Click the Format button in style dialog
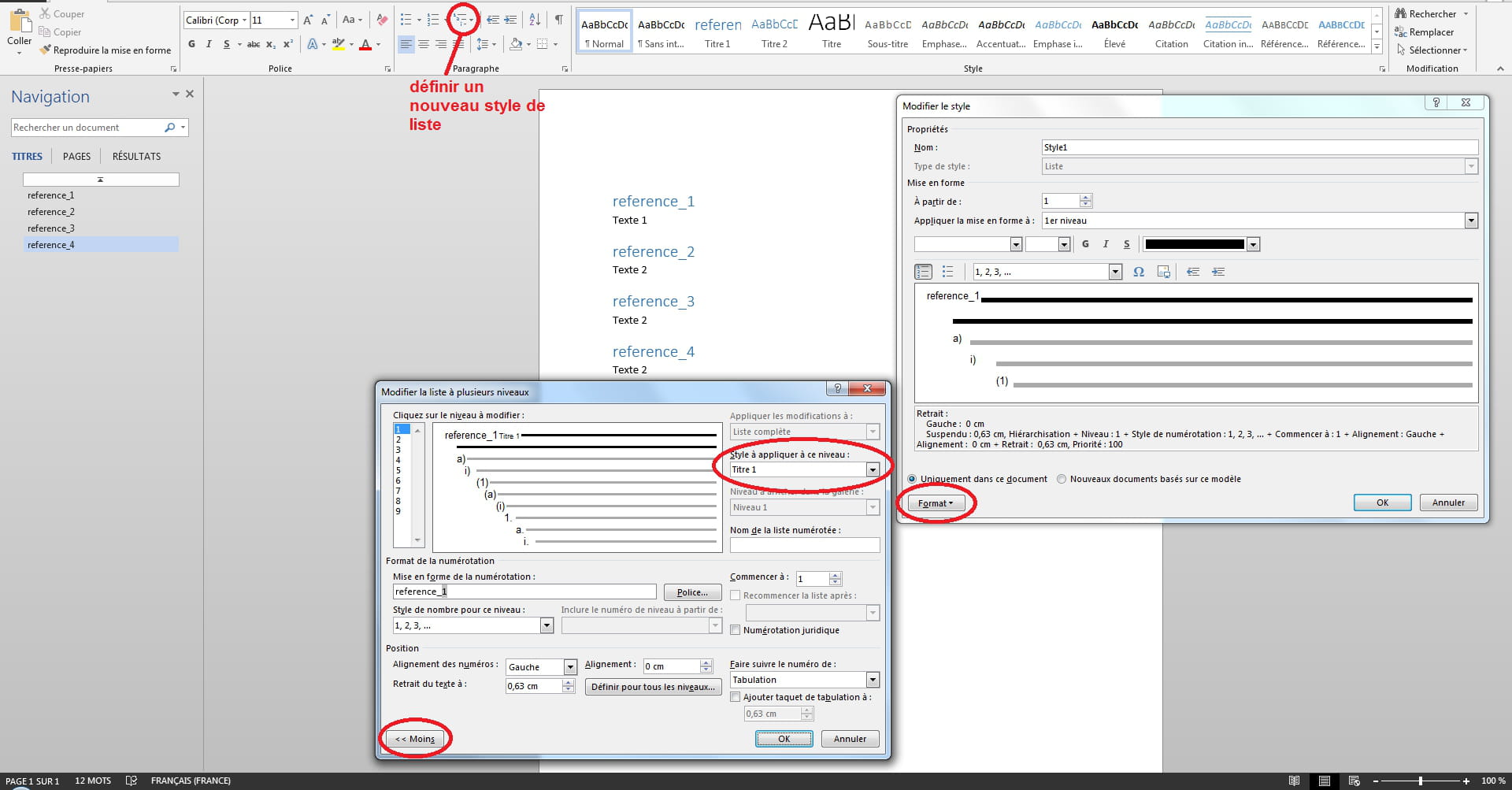Viewport: 1512px width, 790px height. click(x=935, y=503)
